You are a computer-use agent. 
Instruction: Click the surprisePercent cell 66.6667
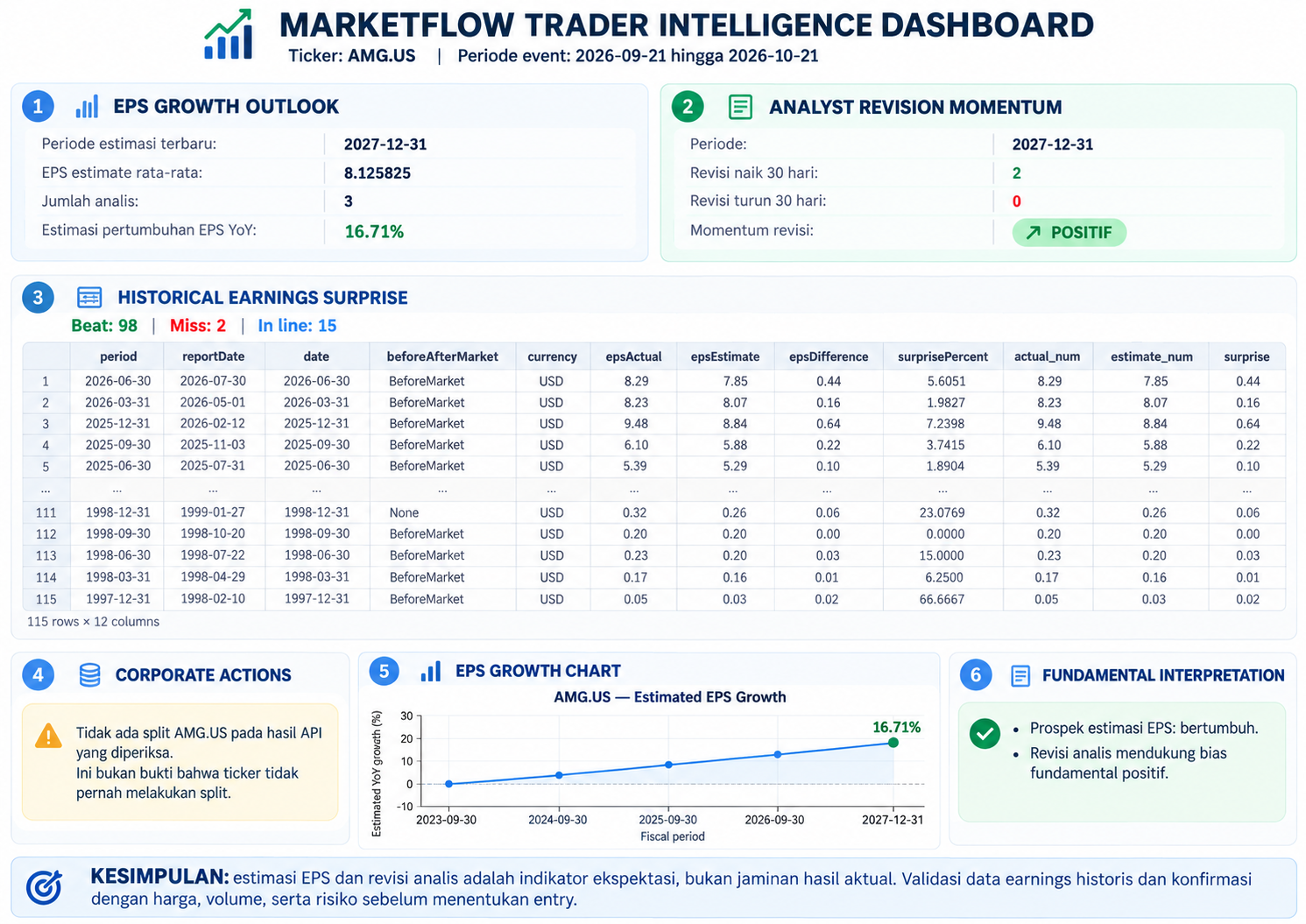click(942, 599)
